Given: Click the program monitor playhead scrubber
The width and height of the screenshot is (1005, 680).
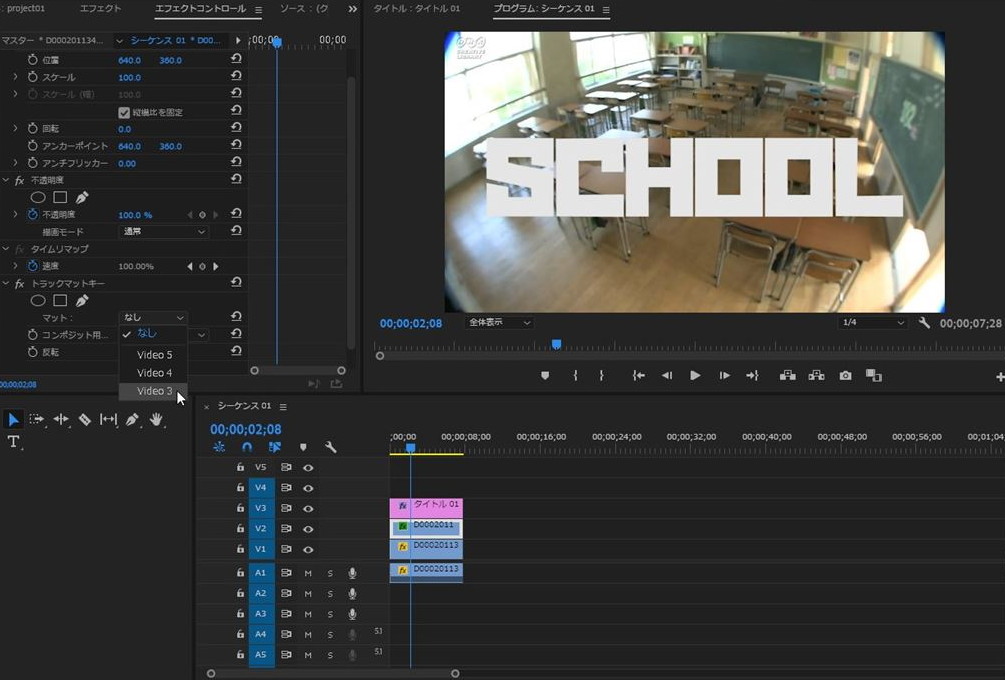Looking at the screenshot, I should [556, 344].
